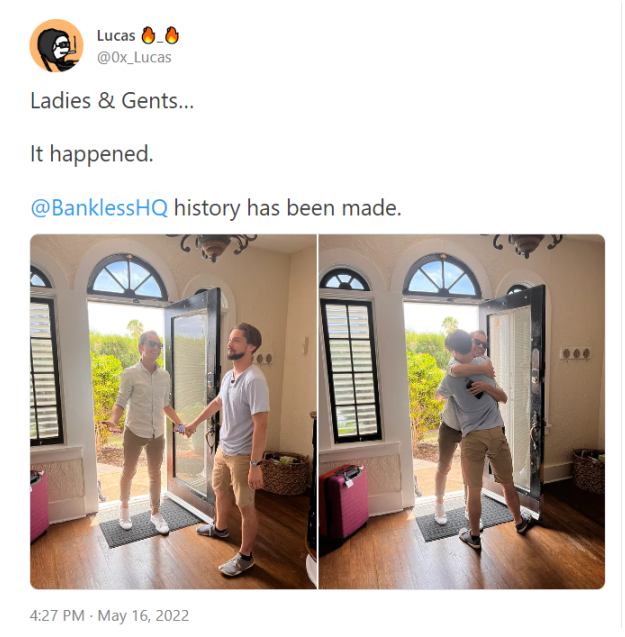This screenshot has width=625, height=637.
Task: Open the @BanklessHQ mention link
Action: [x=99, y=208]
